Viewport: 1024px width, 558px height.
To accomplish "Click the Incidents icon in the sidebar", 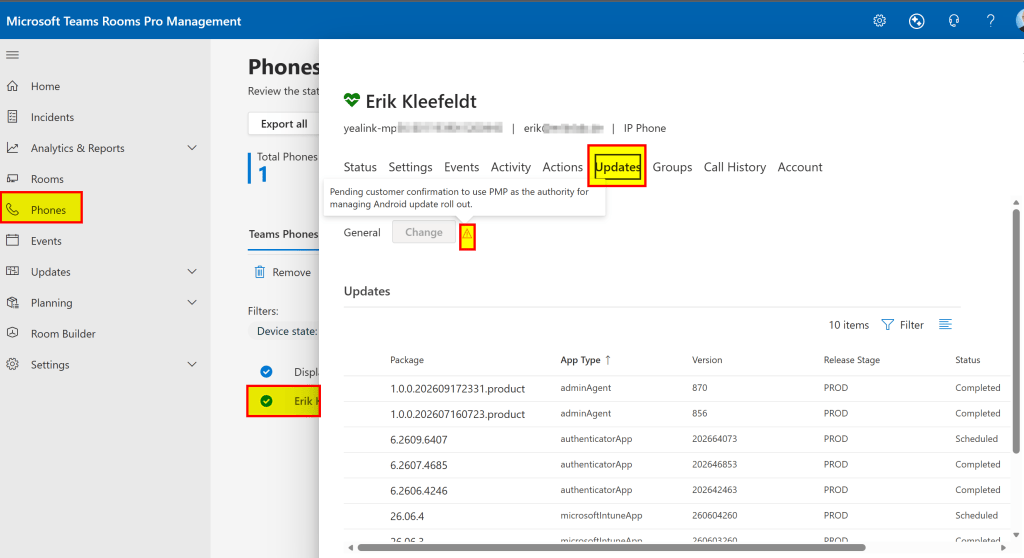I will (x=12, y=116).
